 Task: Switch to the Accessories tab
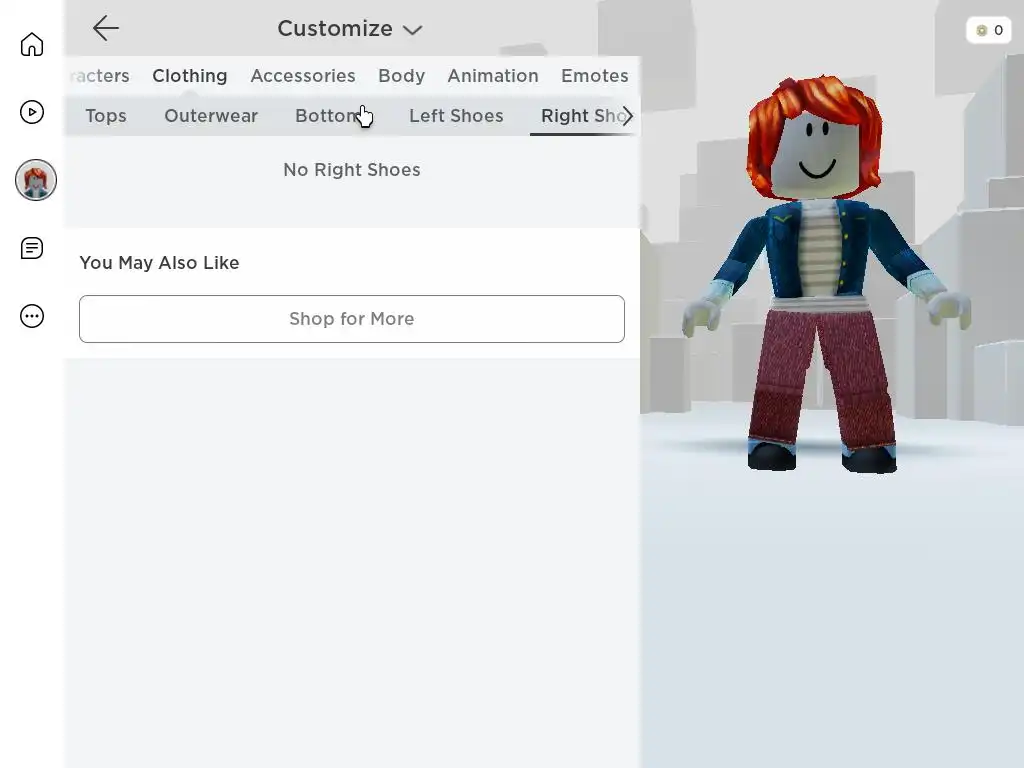[x=303, y=76]
